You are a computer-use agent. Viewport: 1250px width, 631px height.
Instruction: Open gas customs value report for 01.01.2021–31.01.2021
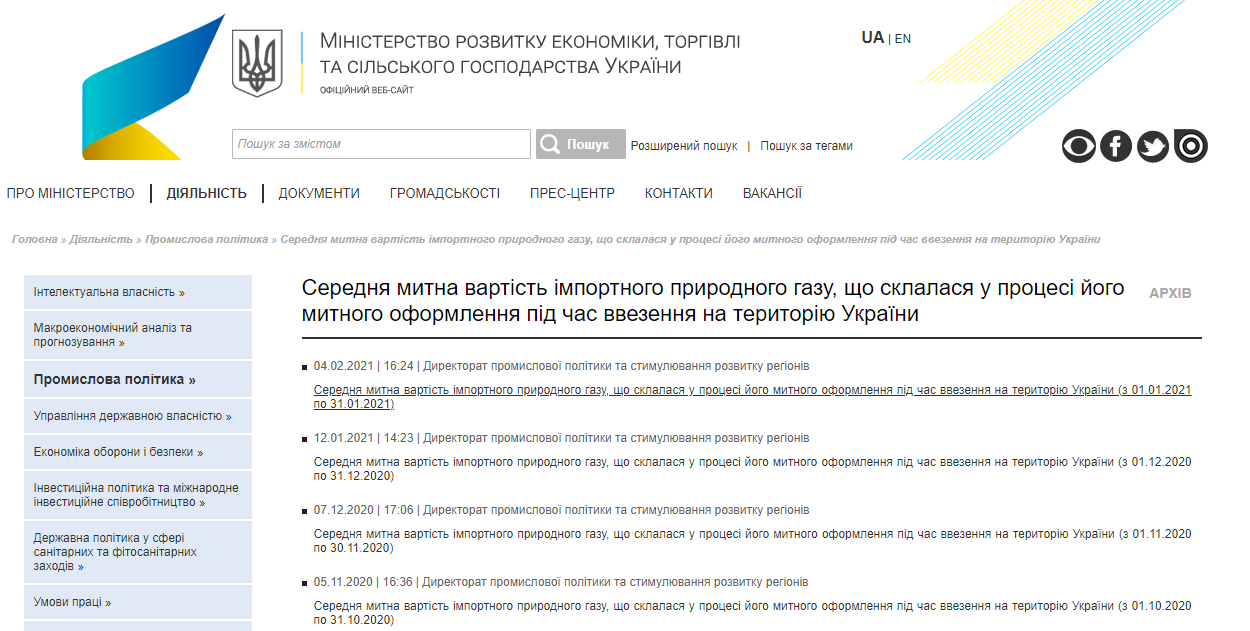[752, 397]
